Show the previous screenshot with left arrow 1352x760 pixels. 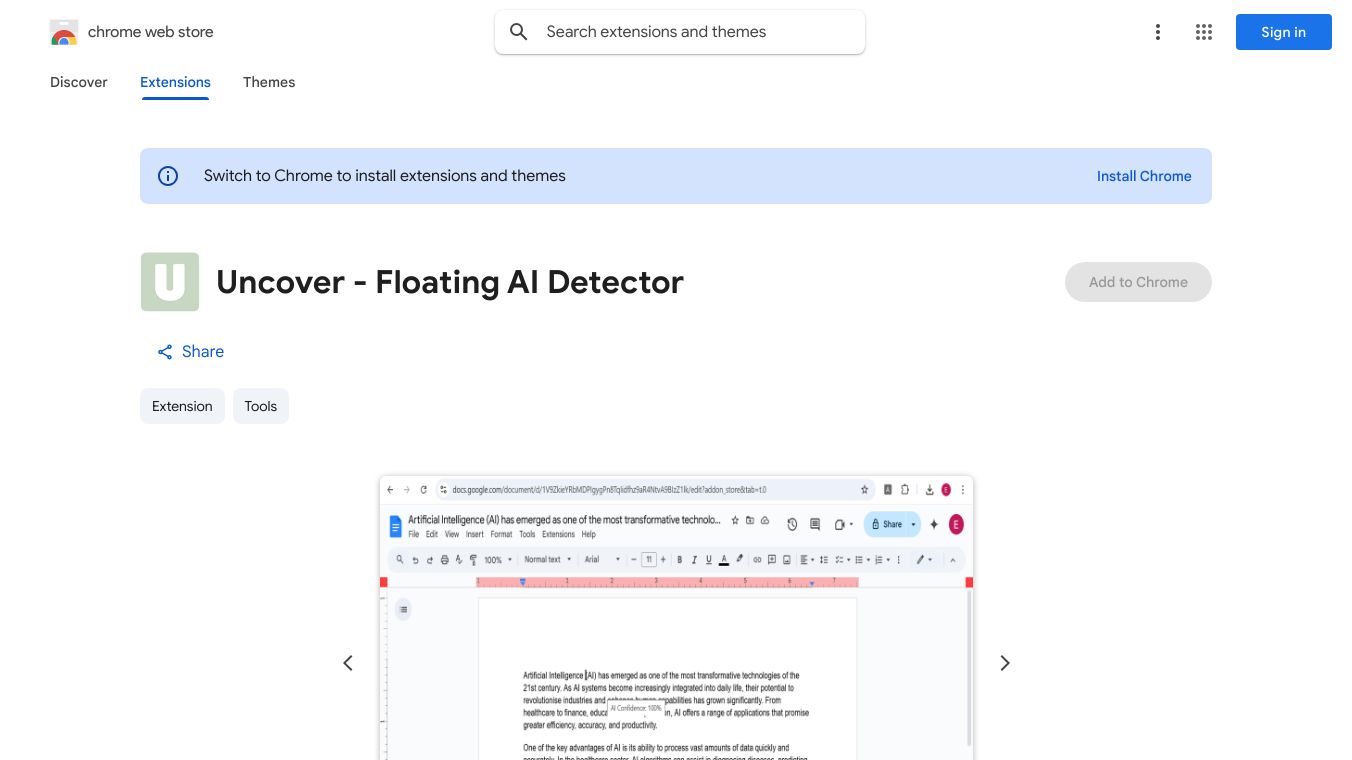point(348,663)
